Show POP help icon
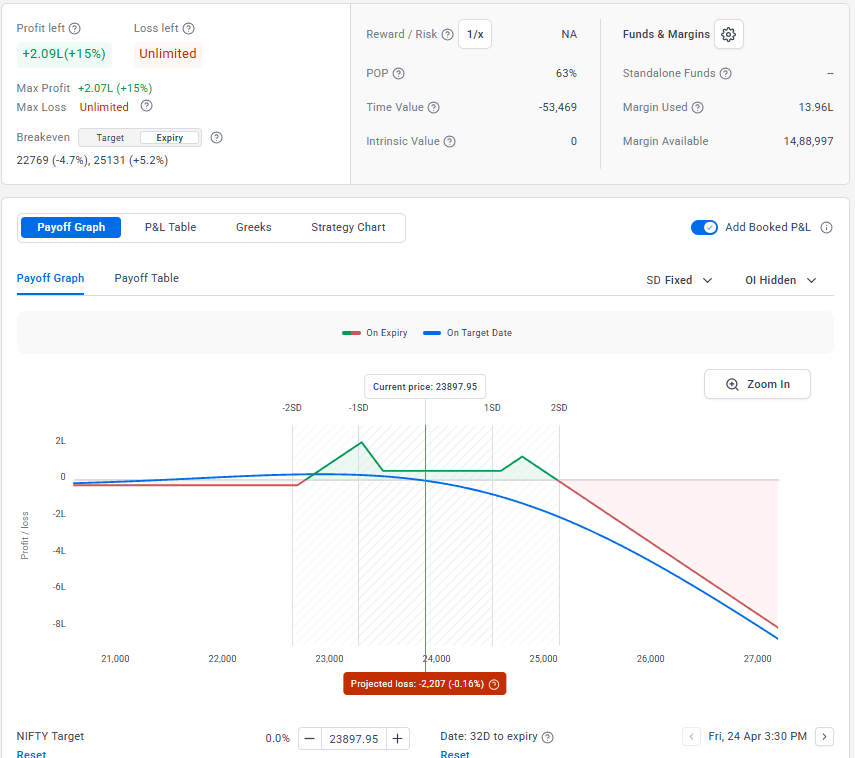855x758 pixels. tap(399, 74)
